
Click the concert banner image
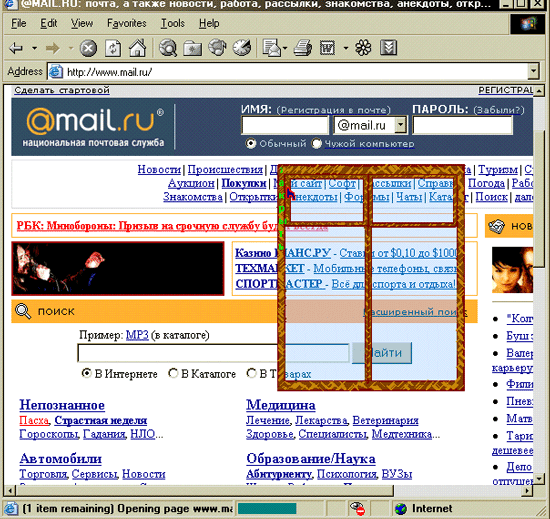tap(118, 268)
